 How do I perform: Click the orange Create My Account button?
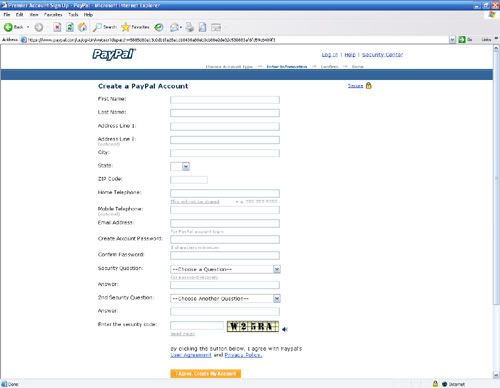pos(205,374)
